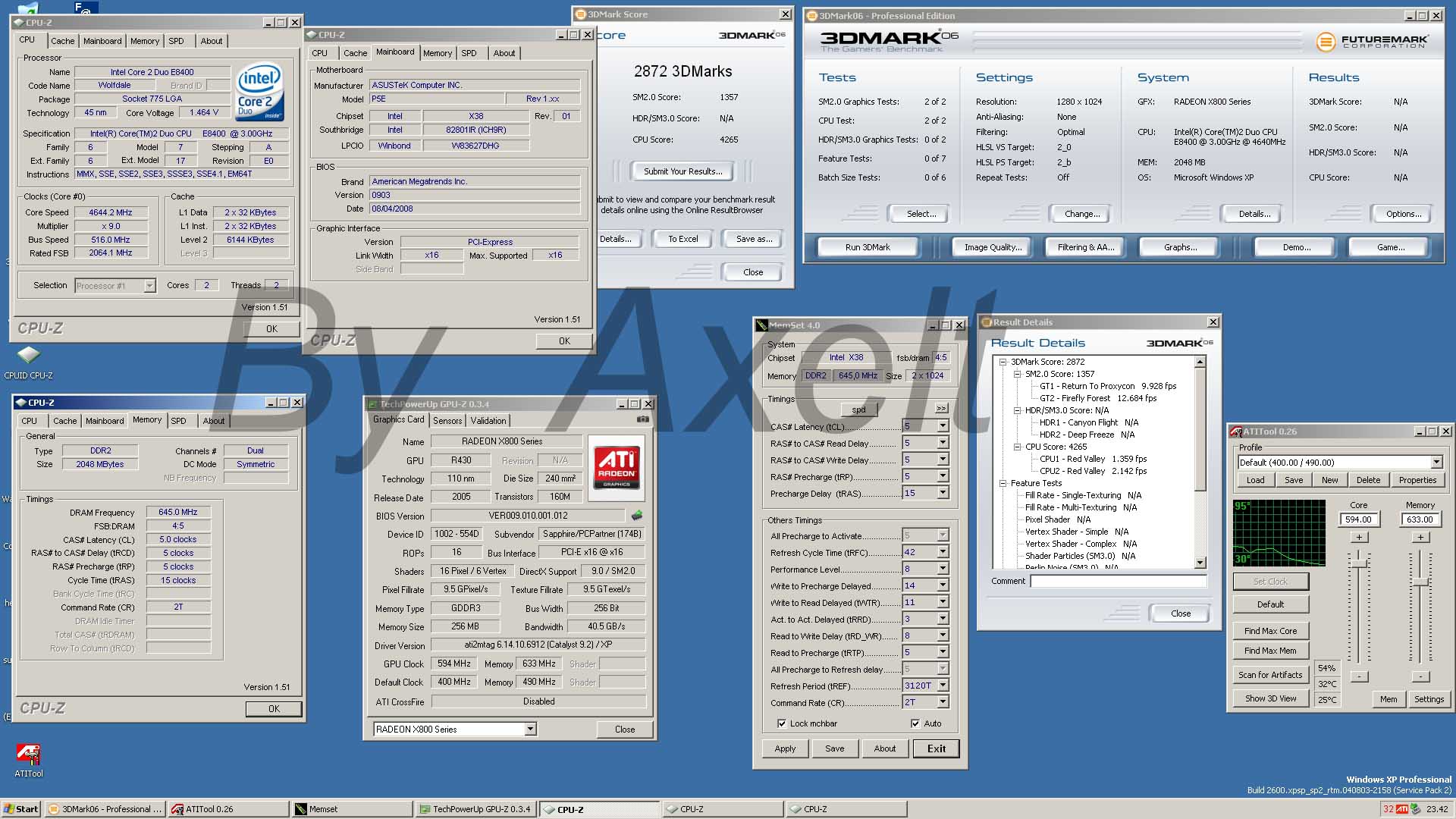1456x819 pixels.
Task: Open the ATITool Profile dropdown
Action: (1436, 463)
